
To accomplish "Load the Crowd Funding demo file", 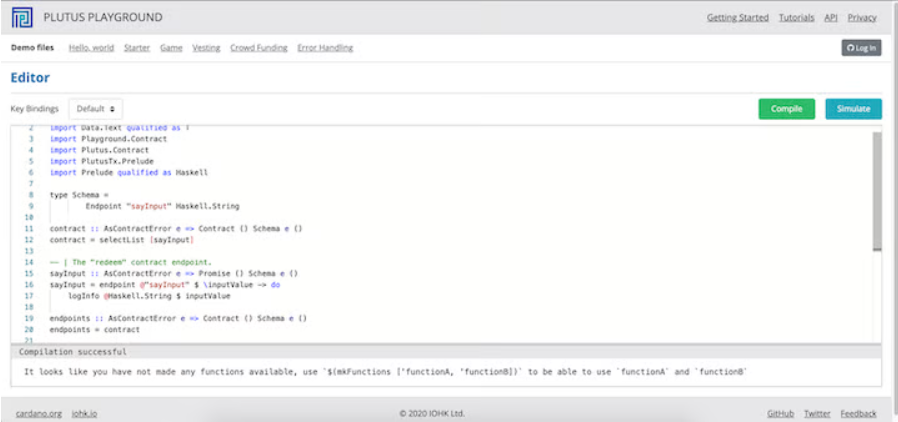I will [x=259, y=48].
